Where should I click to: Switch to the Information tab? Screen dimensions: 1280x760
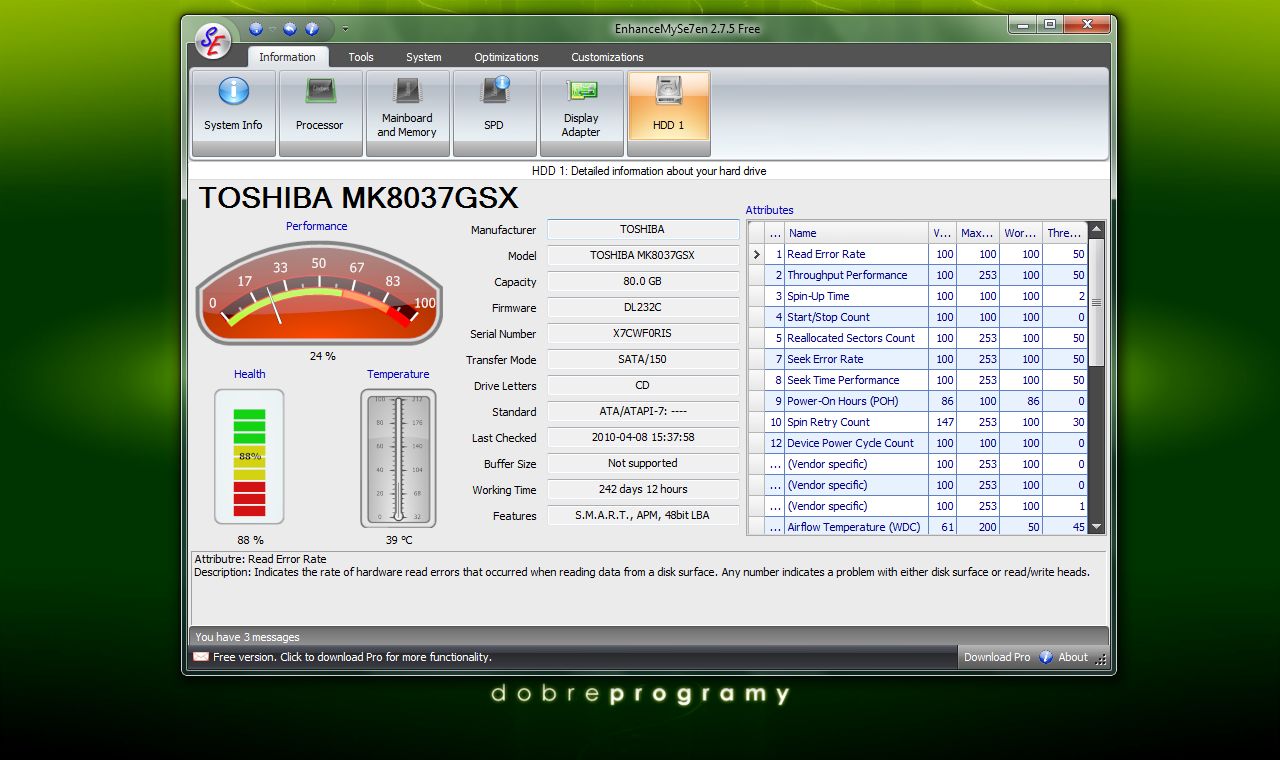click(287, 57)
